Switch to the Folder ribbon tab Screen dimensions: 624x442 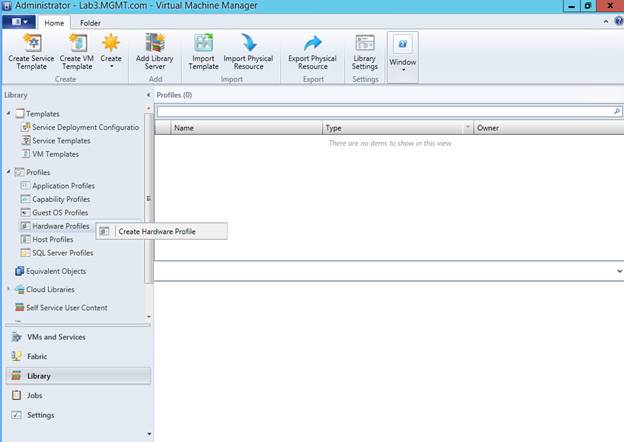tap(90, 23)
